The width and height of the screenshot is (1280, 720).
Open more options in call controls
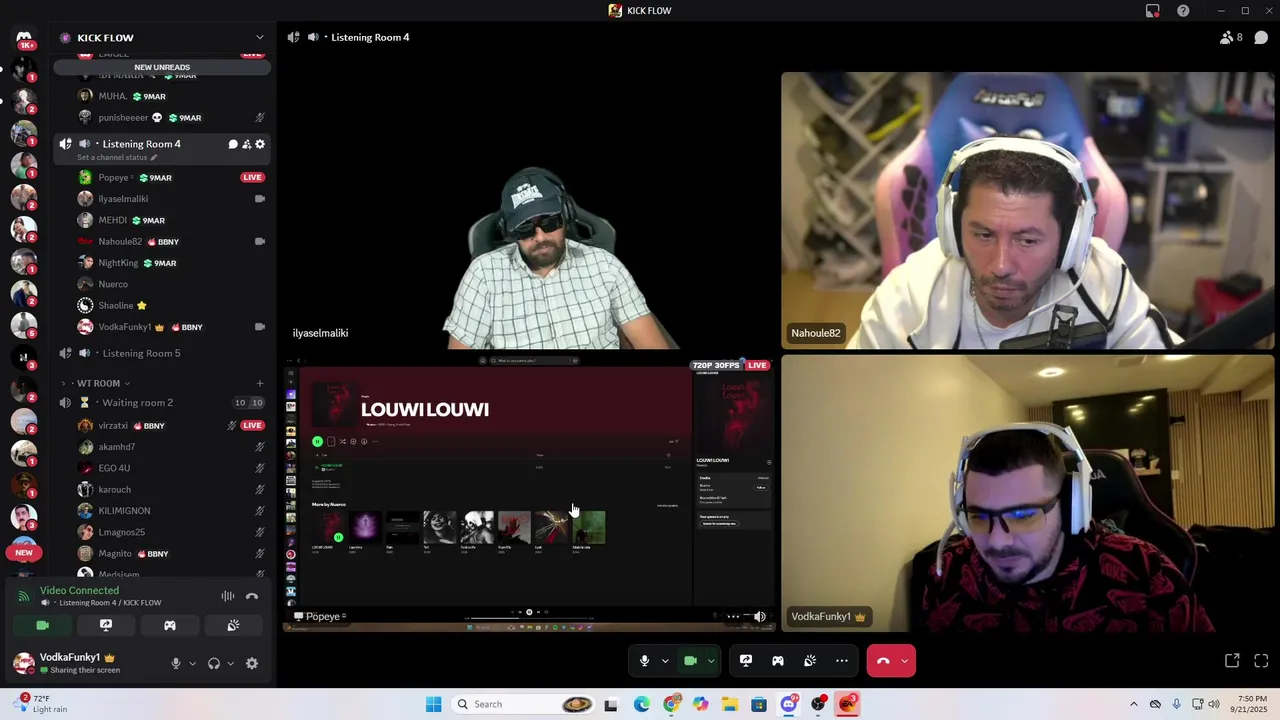pos(842,660)
